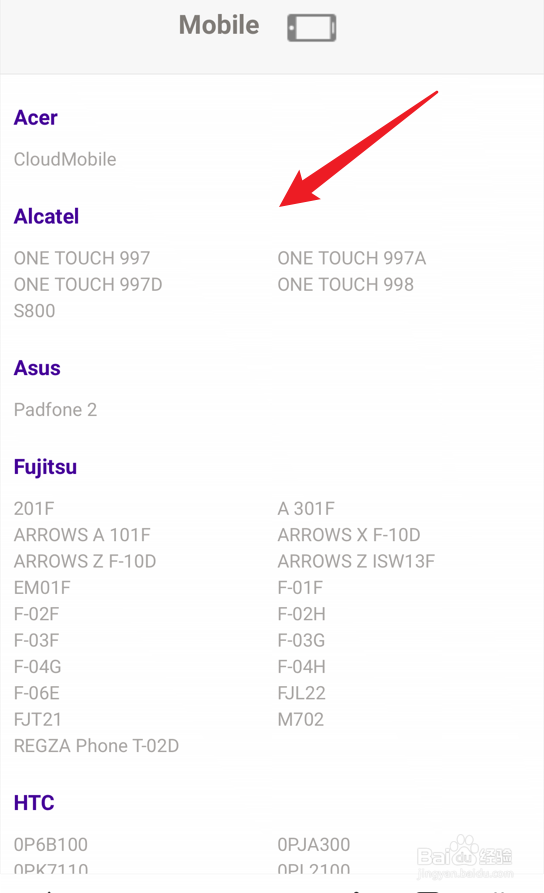Open the Acer brand heading
The image size is (544, 893).
click(x=35, y=118)
